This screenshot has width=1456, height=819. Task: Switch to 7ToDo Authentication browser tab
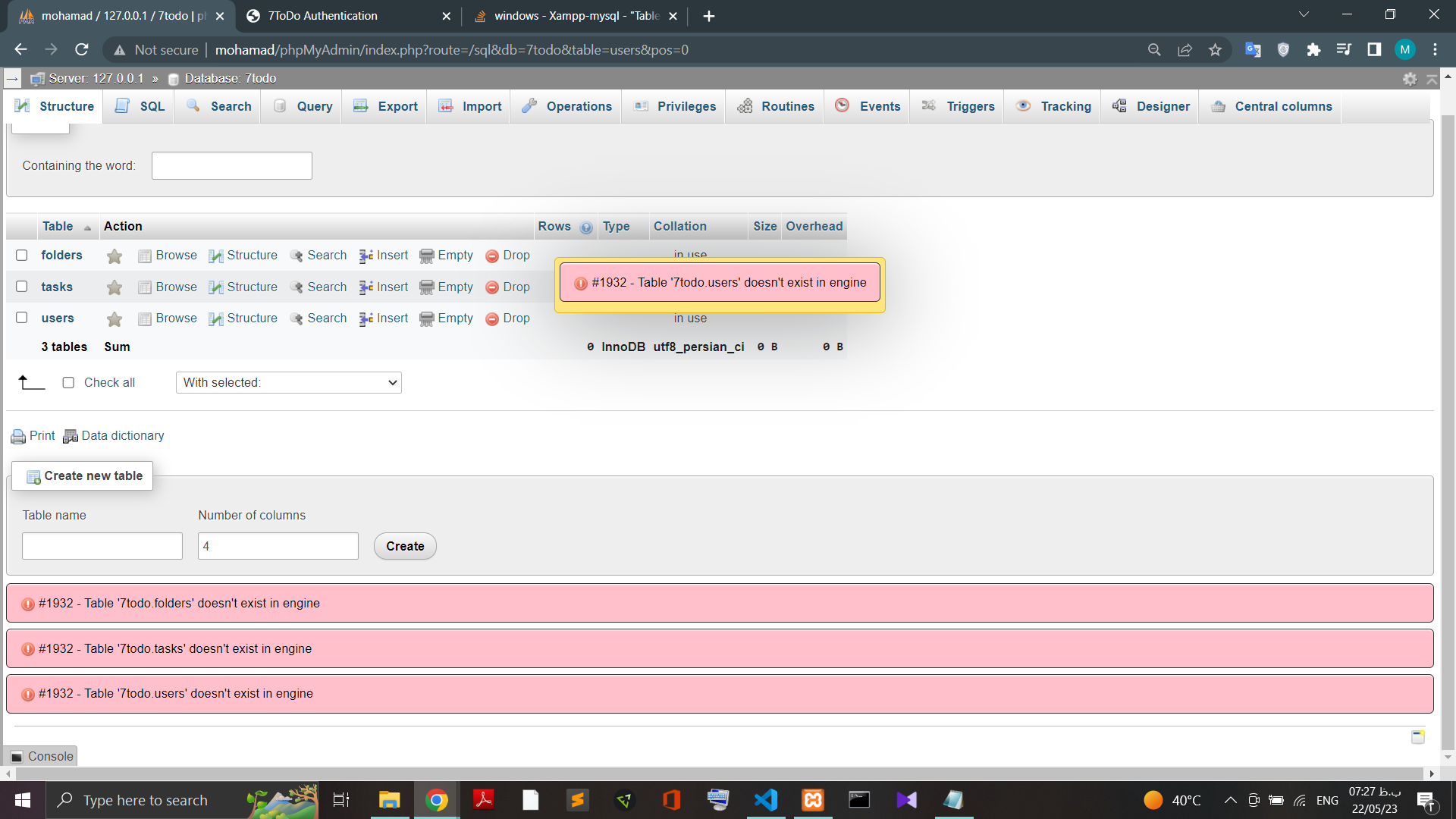pos(349,16)
